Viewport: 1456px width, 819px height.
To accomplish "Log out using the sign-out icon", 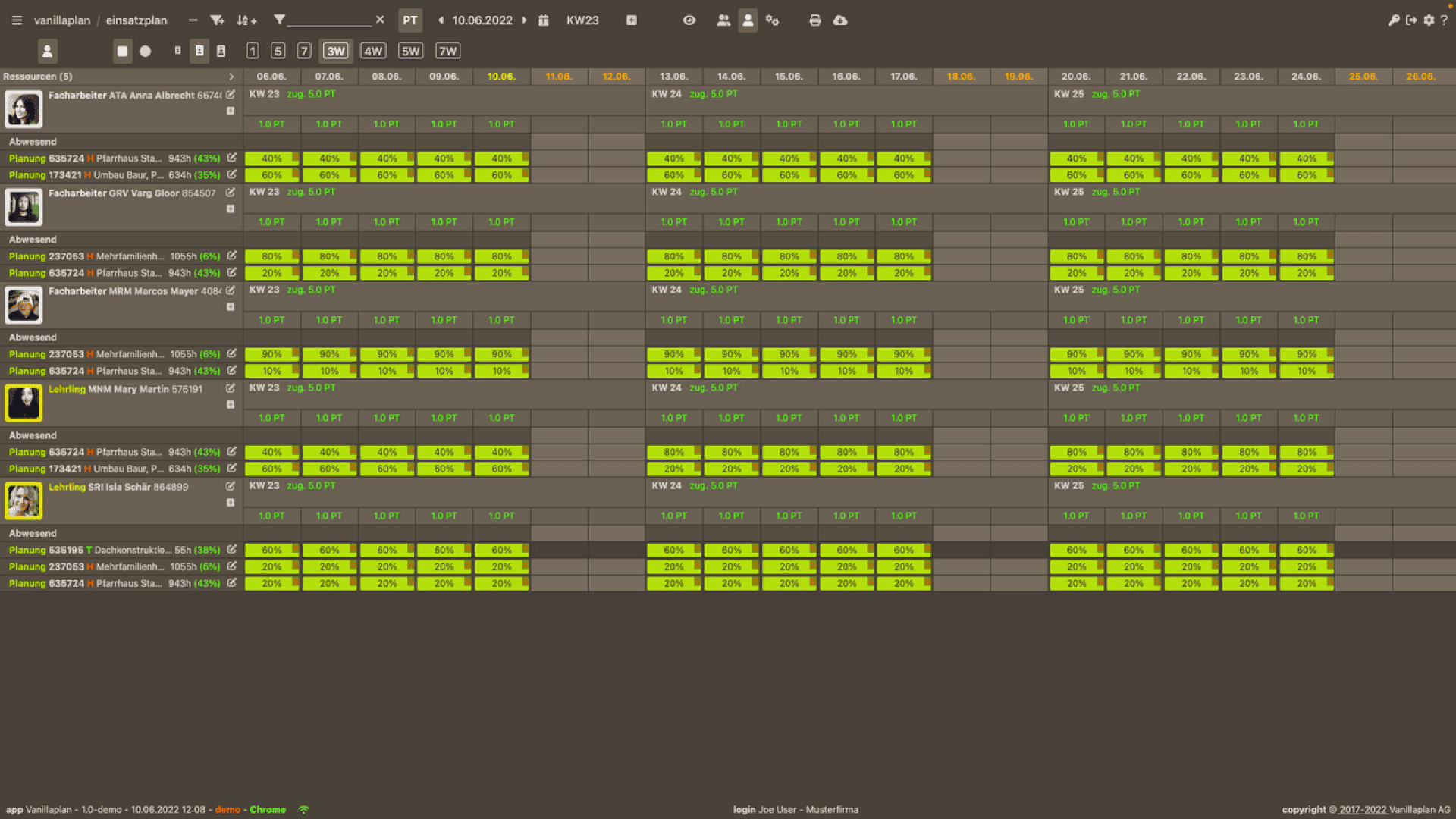I will pos(1411,20).
